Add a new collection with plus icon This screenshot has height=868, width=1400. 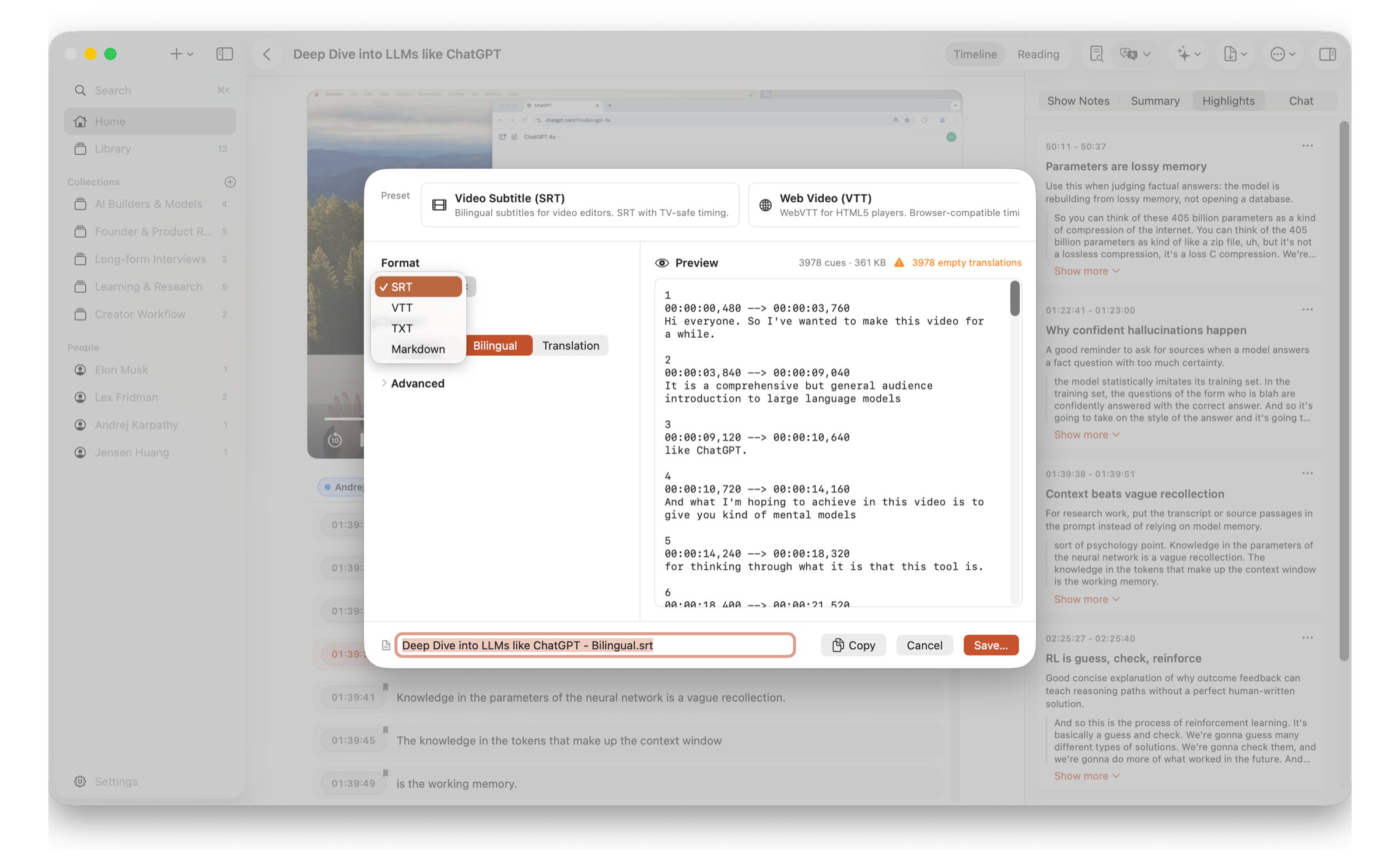tap(230, 182)
